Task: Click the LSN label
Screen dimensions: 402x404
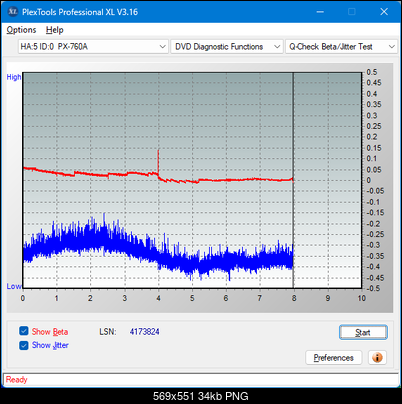Action: click(x=108, y=332)
